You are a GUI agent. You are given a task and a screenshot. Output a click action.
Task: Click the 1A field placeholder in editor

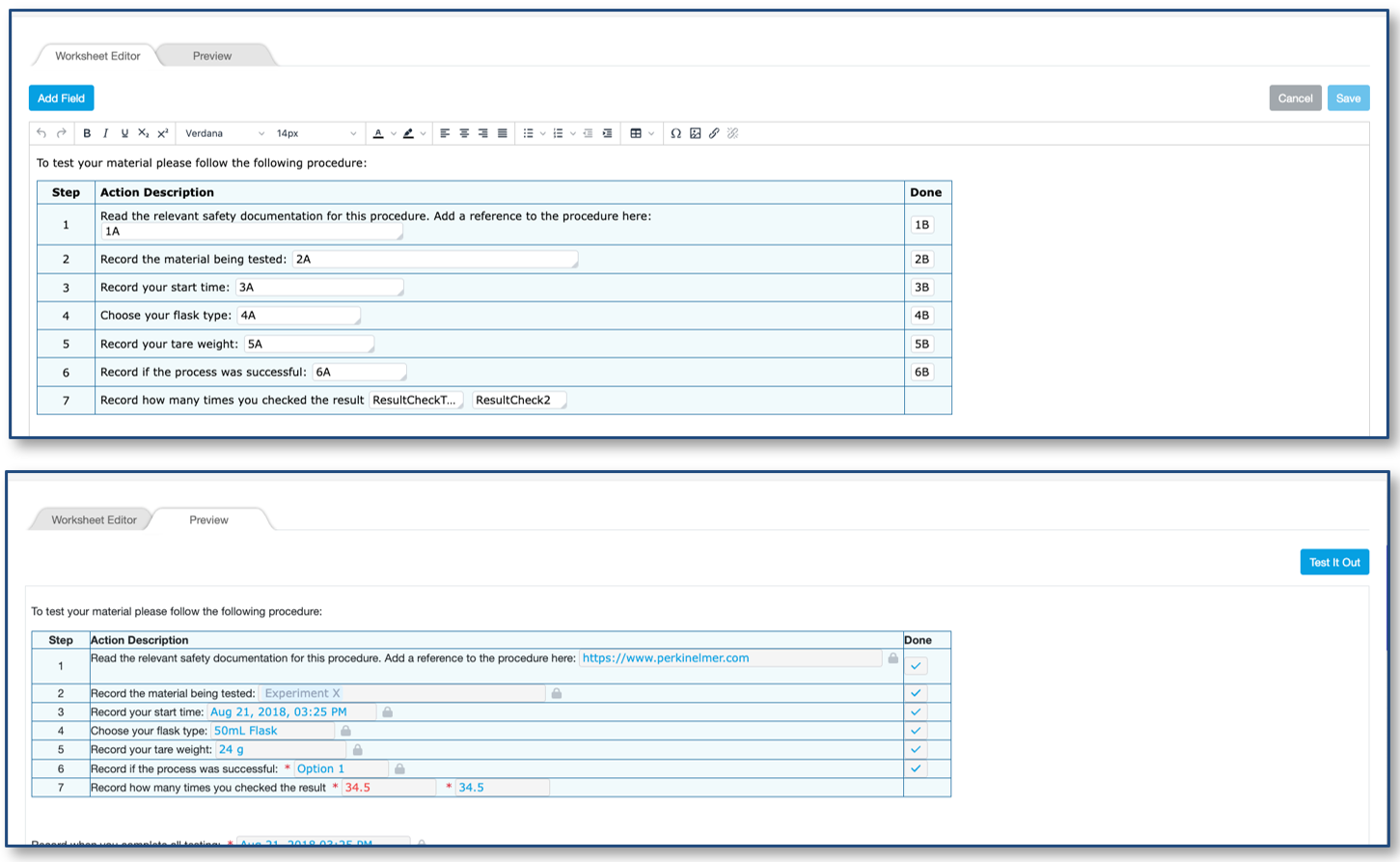[252, 232]
